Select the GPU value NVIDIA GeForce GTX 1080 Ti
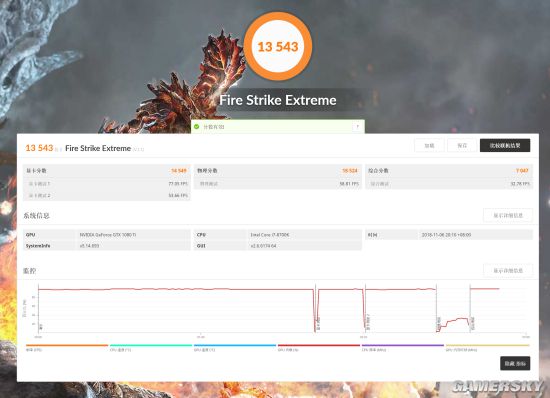Viewport: 550px width, 398px height. click(108, 235)
